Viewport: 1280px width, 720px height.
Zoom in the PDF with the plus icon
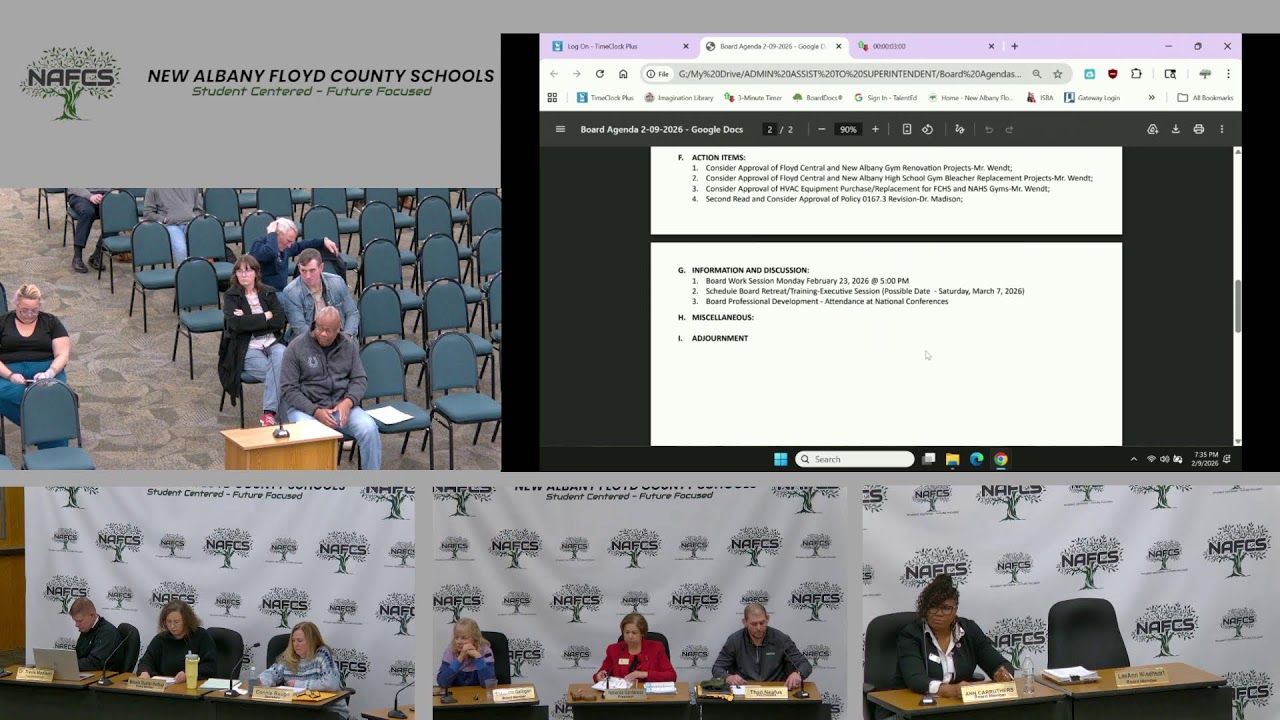click(x=875, y=129)
